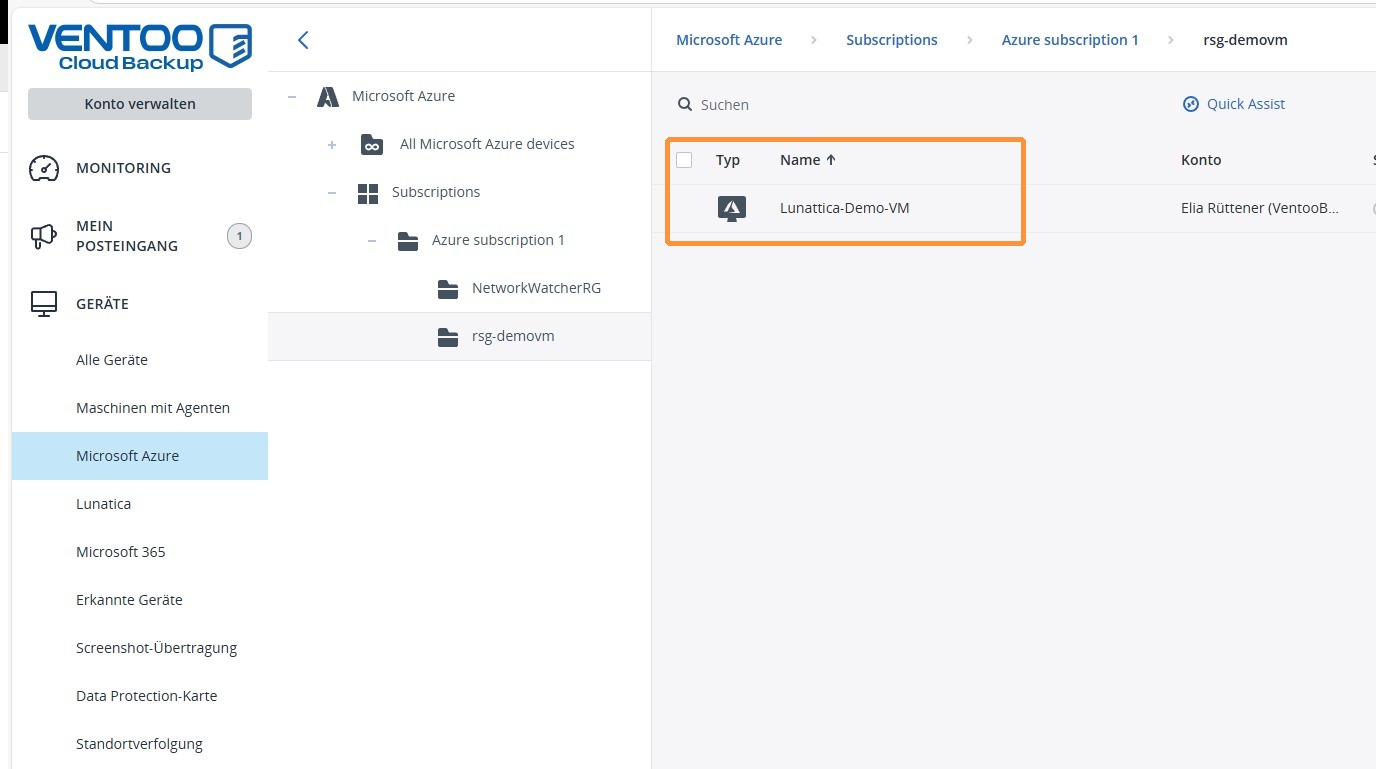Screen dimensions: 1376x769
Task: Click the inbox notification badge showing 1
Action: (239, 237)
